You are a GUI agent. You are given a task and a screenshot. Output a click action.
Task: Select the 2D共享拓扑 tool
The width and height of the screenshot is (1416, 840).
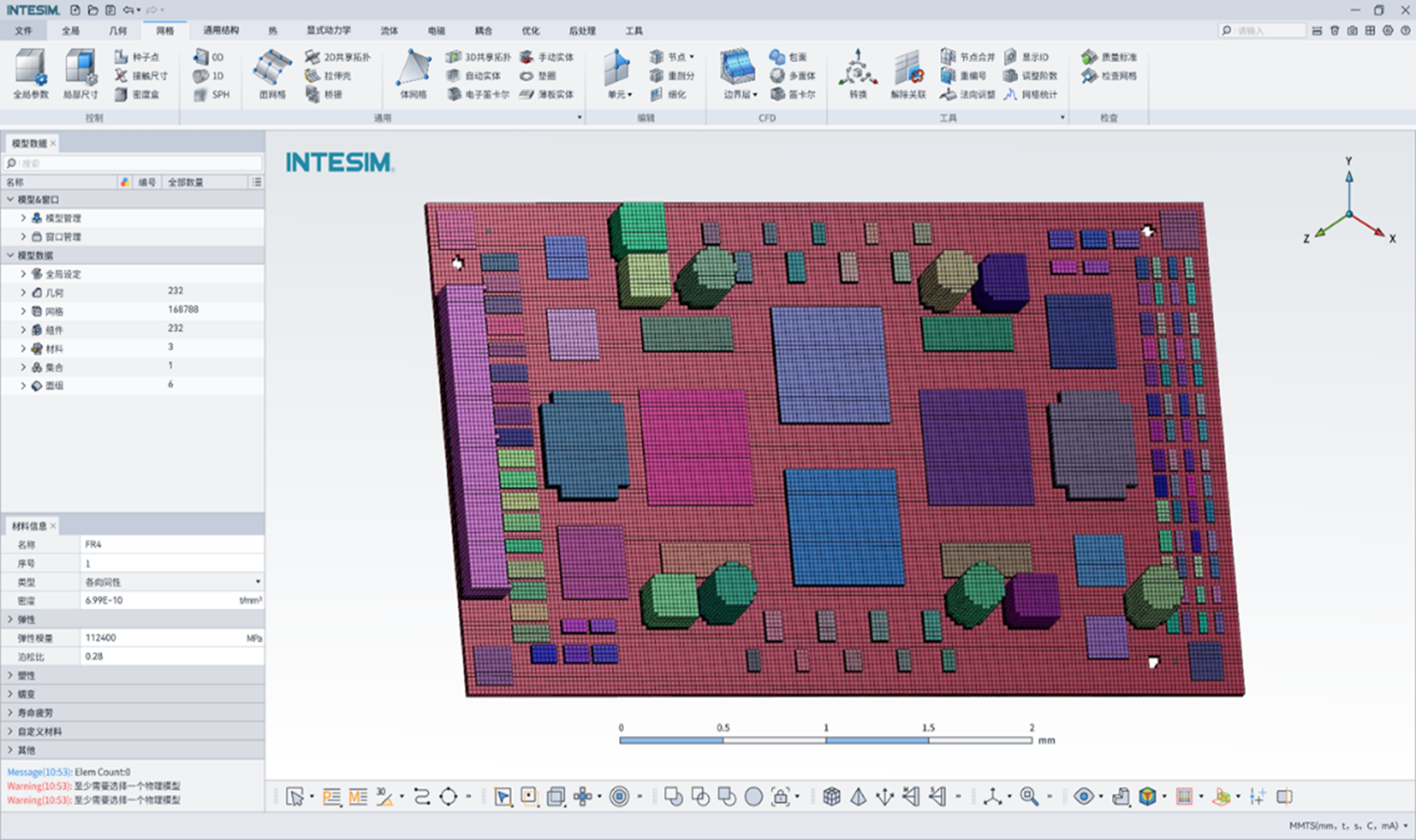[x=338, y=57]
